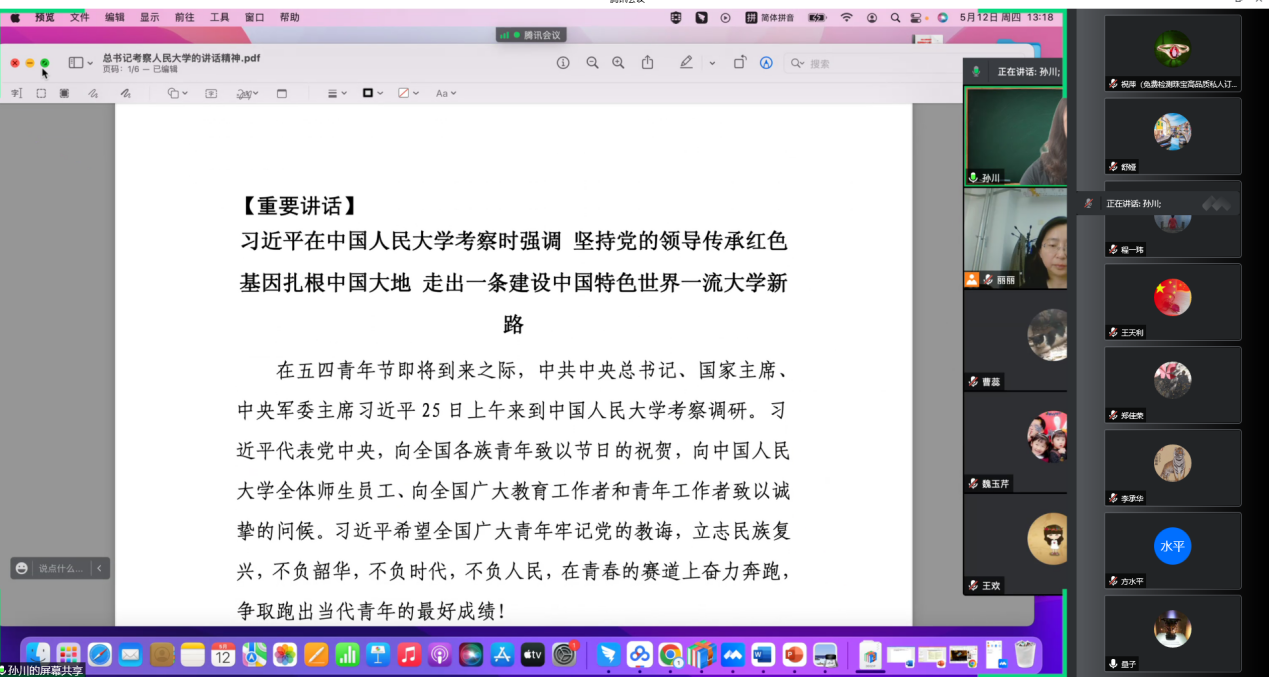
Task: Click the emoji button in chat bubble
Action: click(22, 568)
